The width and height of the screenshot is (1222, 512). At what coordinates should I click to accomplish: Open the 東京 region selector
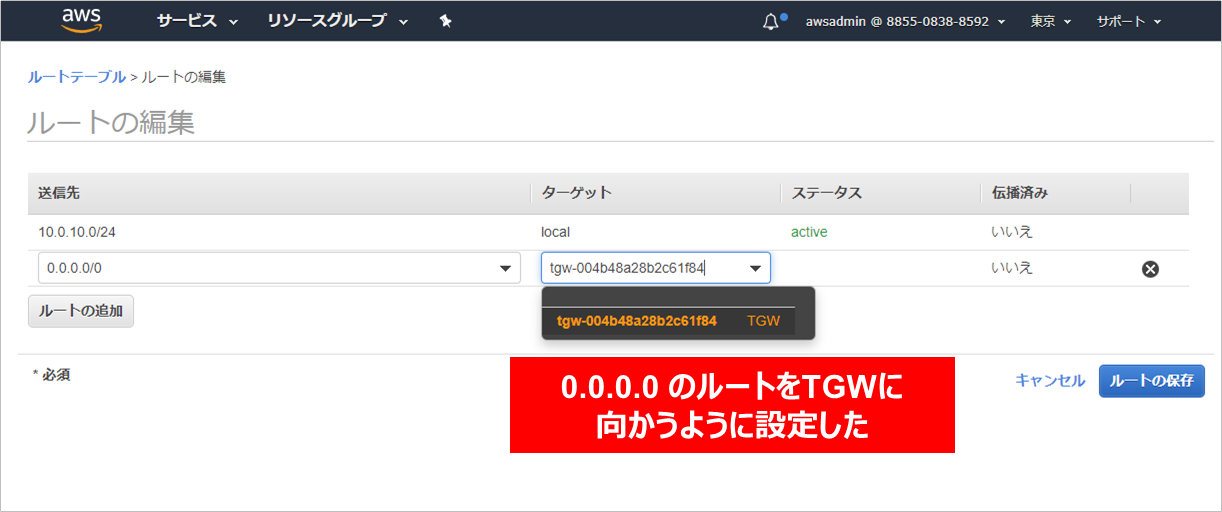click(x=1050, y=21)
